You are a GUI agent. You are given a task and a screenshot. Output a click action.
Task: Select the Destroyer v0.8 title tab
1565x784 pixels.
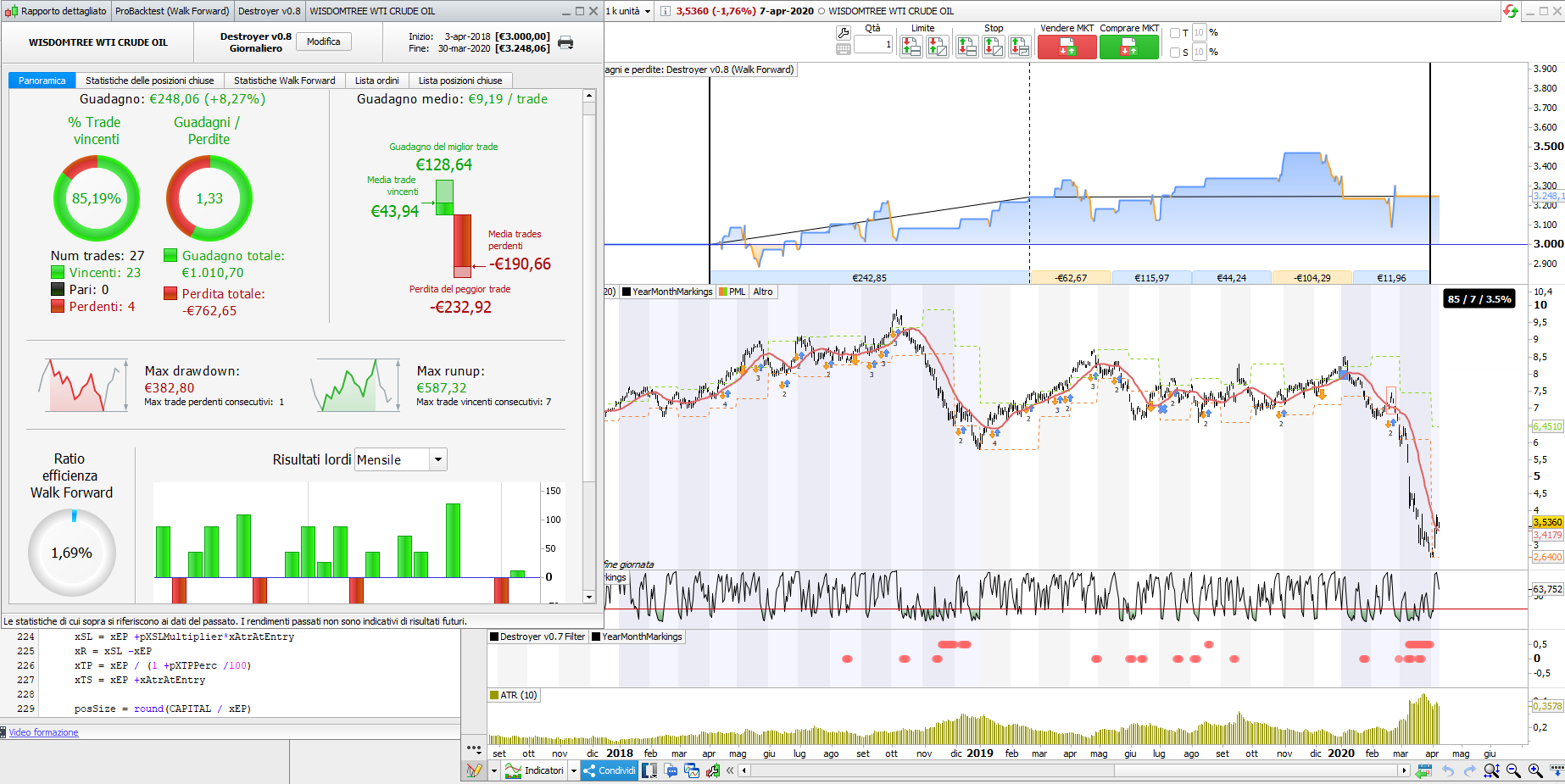(270, 11)
